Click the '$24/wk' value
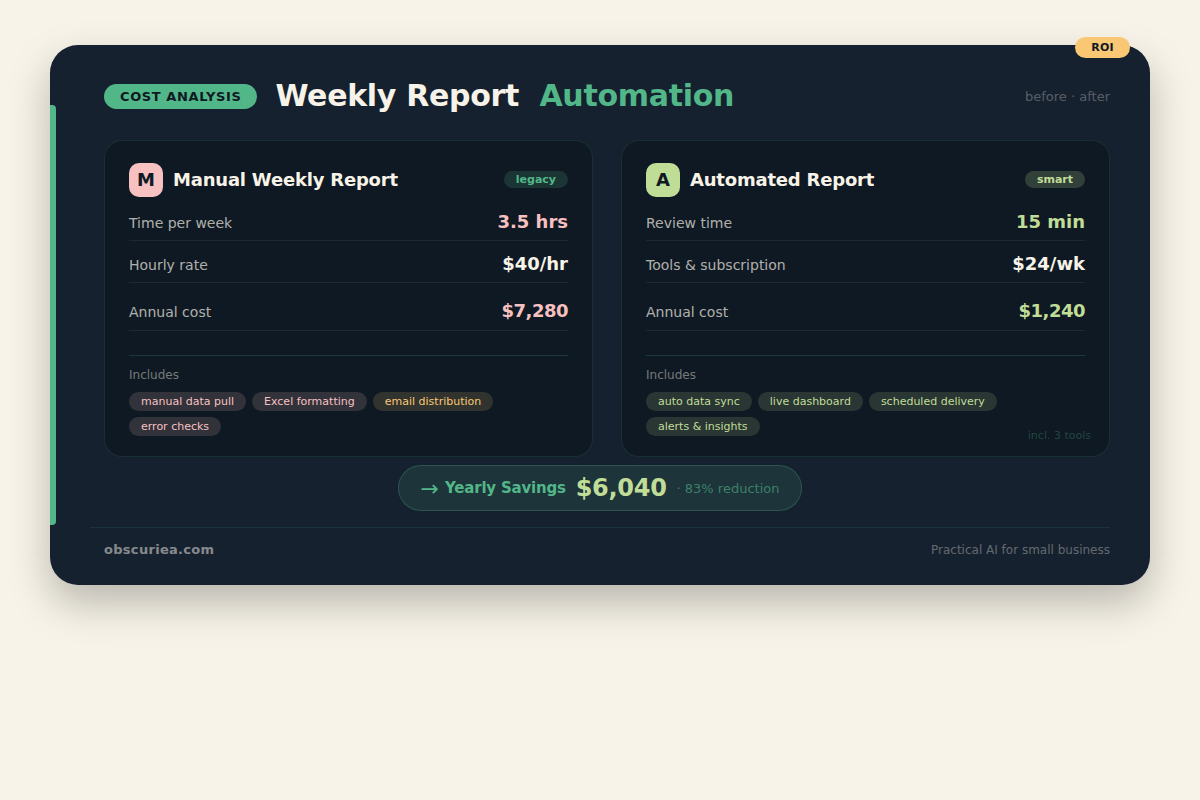 (x=1049, y=264)
